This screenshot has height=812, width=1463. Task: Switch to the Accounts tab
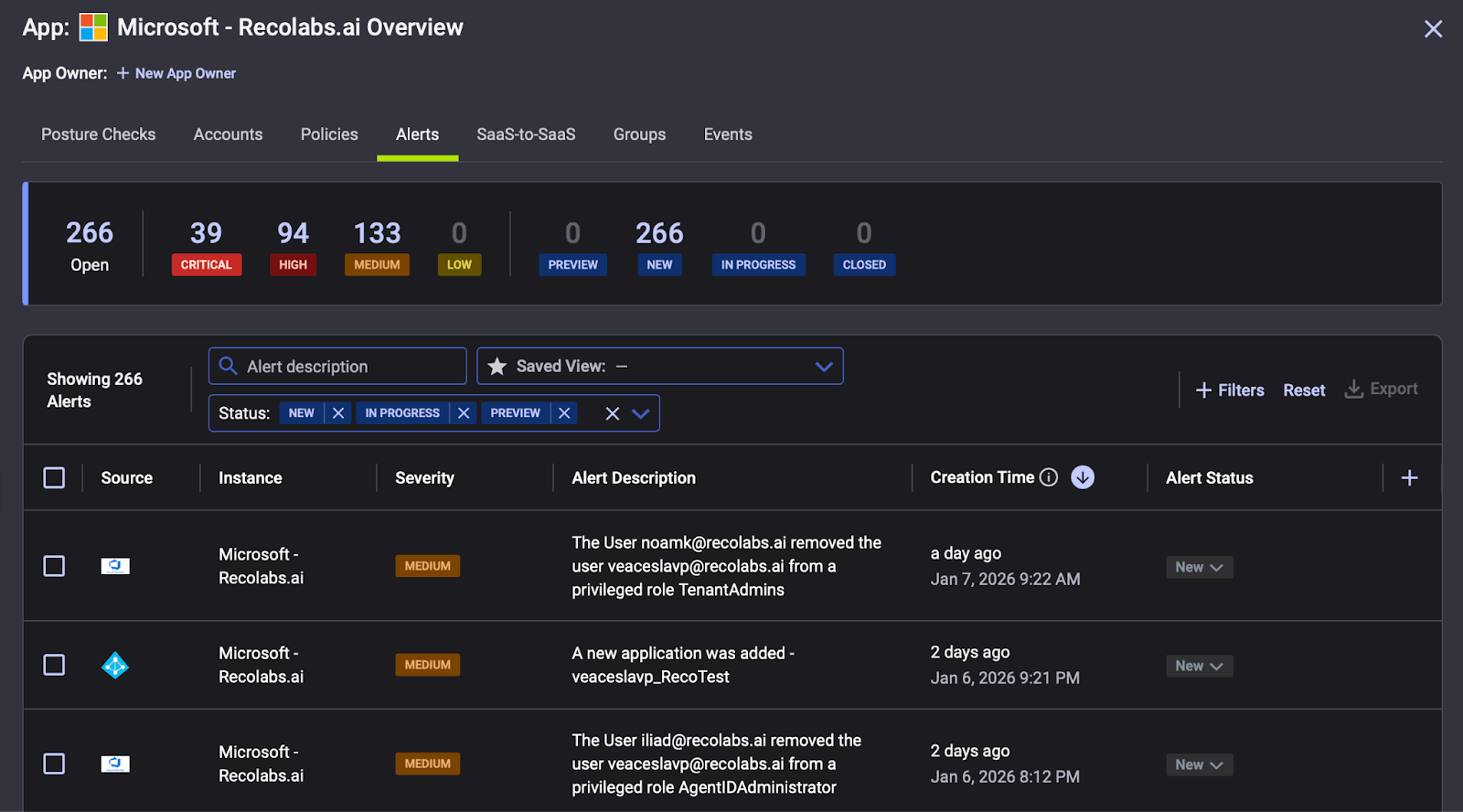[x=228, y=134]
